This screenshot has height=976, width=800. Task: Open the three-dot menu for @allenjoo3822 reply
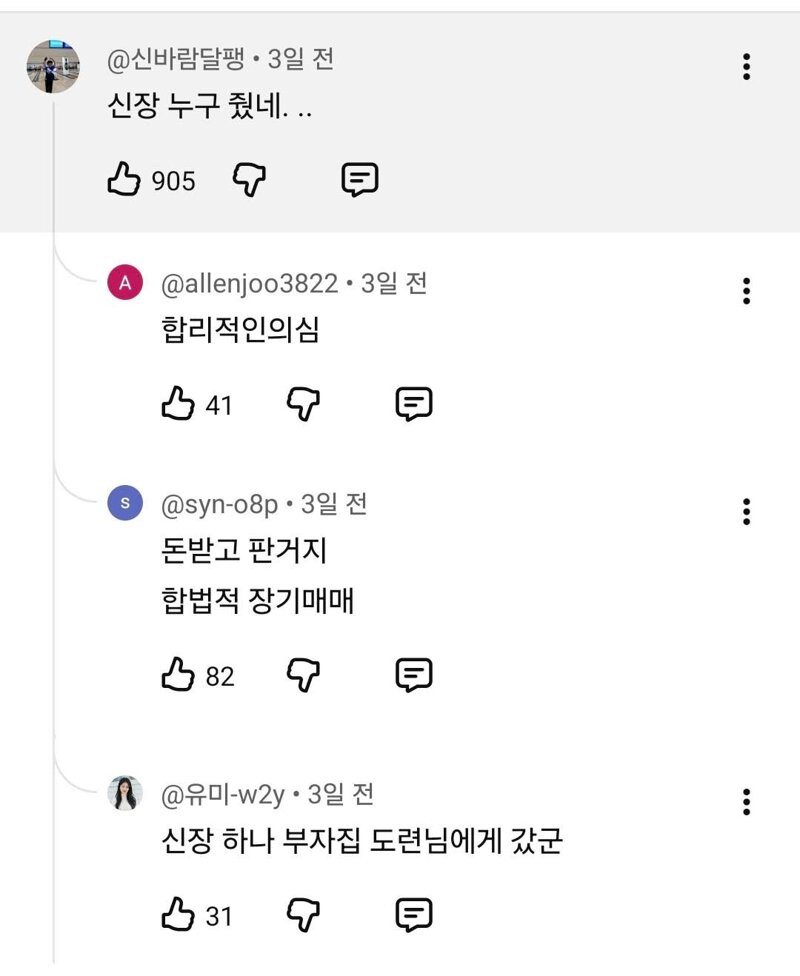pyautogui.click(x=746, y=291)
